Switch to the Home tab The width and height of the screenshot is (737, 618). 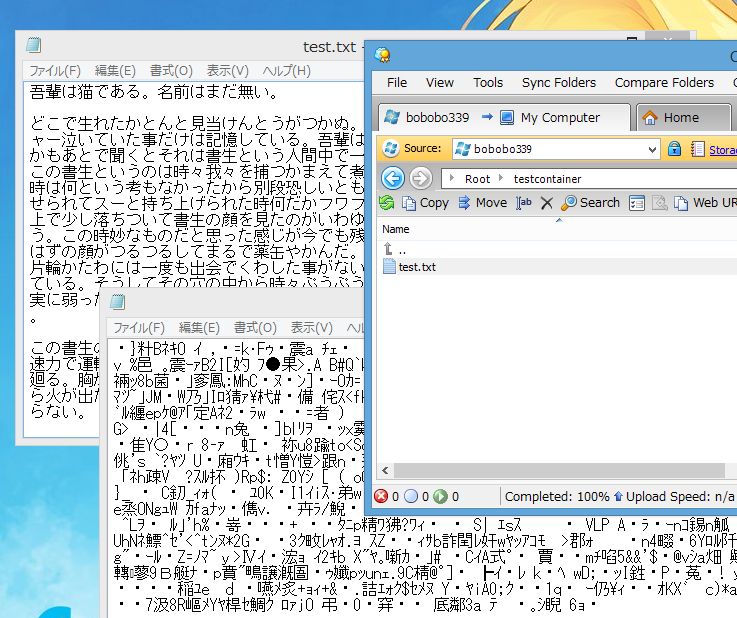683,117
